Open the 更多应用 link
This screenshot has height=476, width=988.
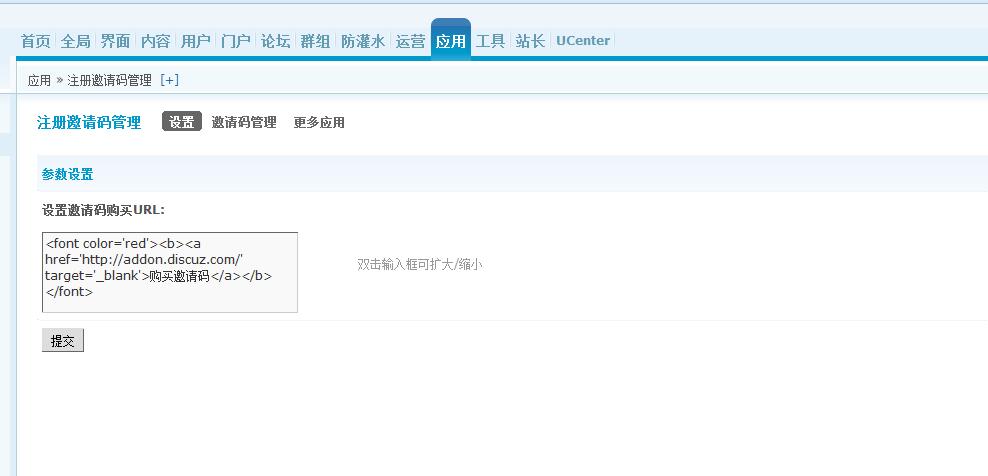319,122
